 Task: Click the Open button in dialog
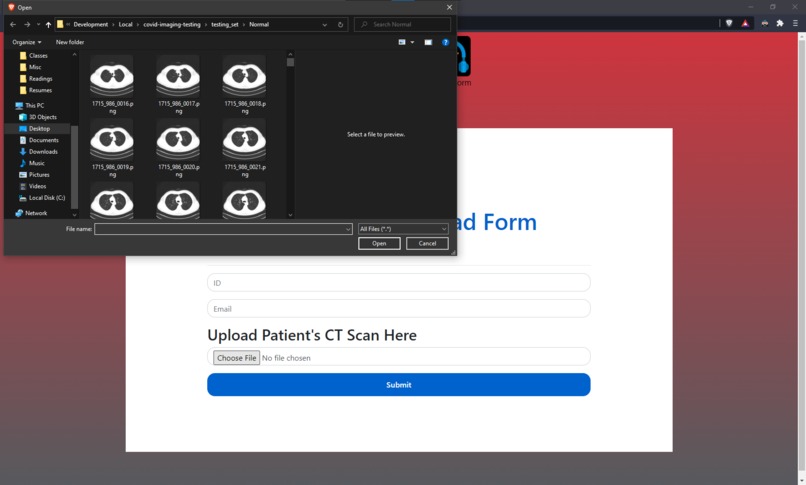pyautogui.click(x=379, y=244)
